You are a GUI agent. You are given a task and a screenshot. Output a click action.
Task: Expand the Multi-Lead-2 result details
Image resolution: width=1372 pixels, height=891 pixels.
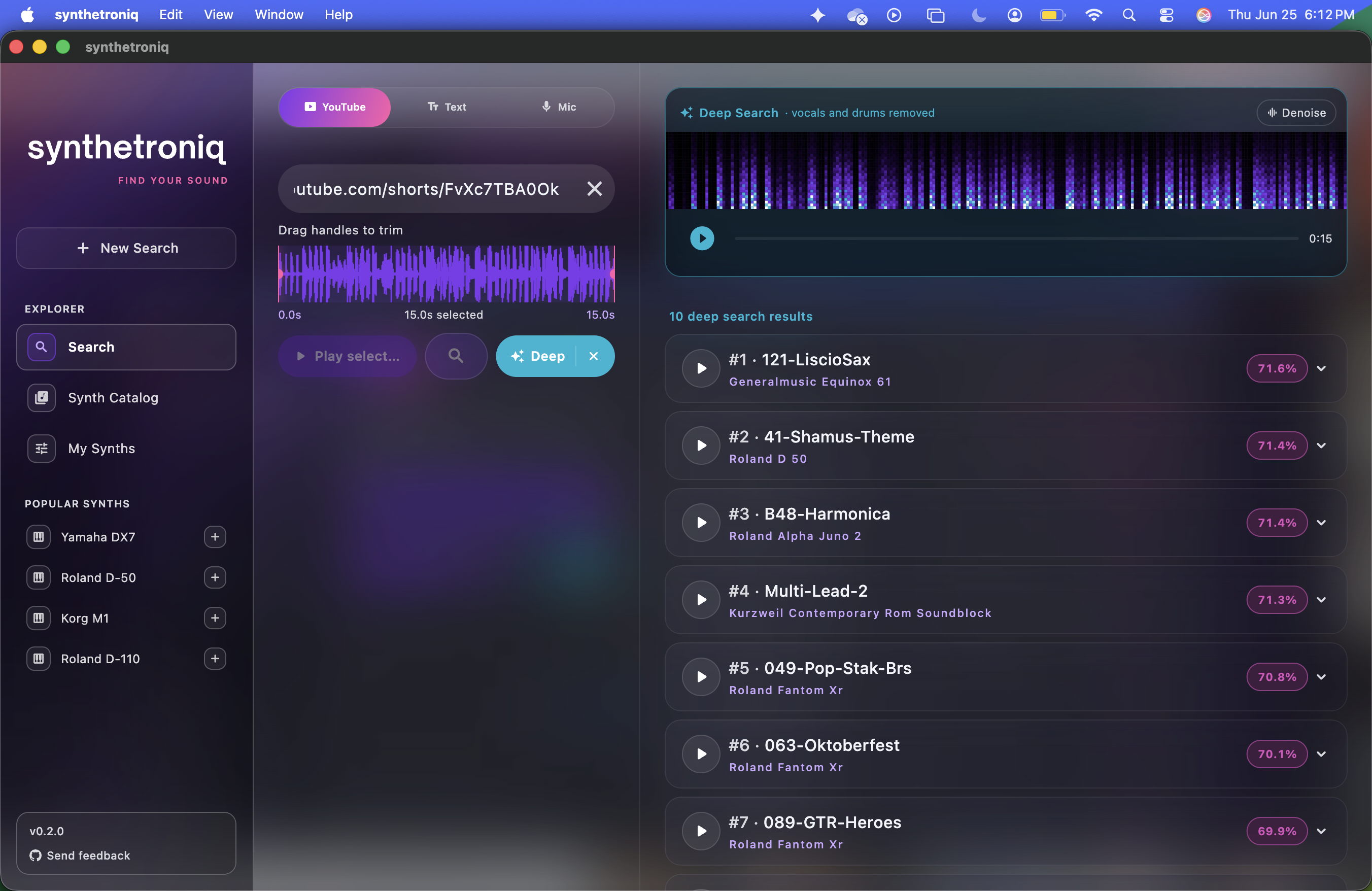pos(1321,600)
